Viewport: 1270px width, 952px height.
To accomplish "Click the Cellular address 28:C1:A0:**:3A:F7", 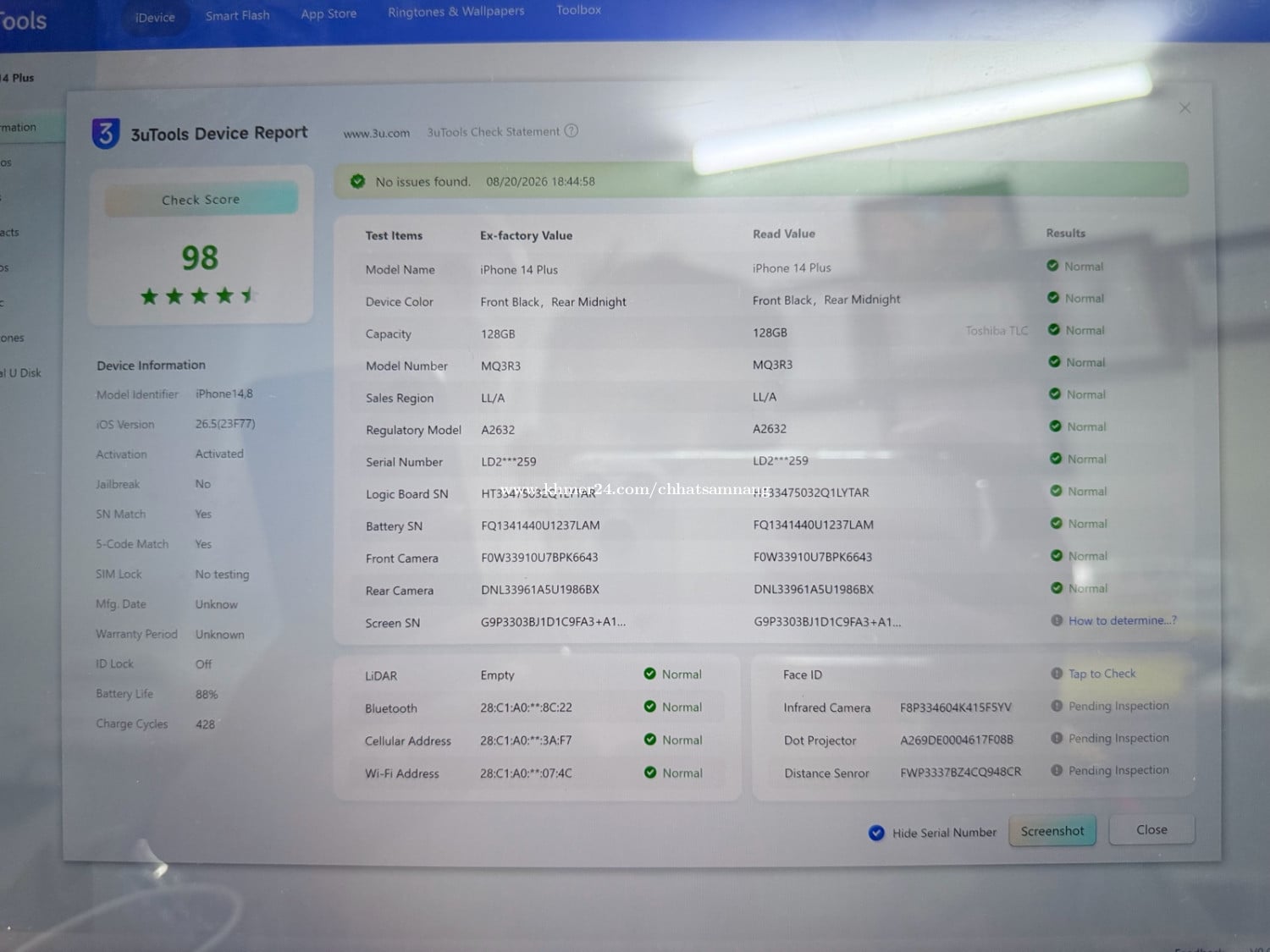I will click(x=526, y=740).
